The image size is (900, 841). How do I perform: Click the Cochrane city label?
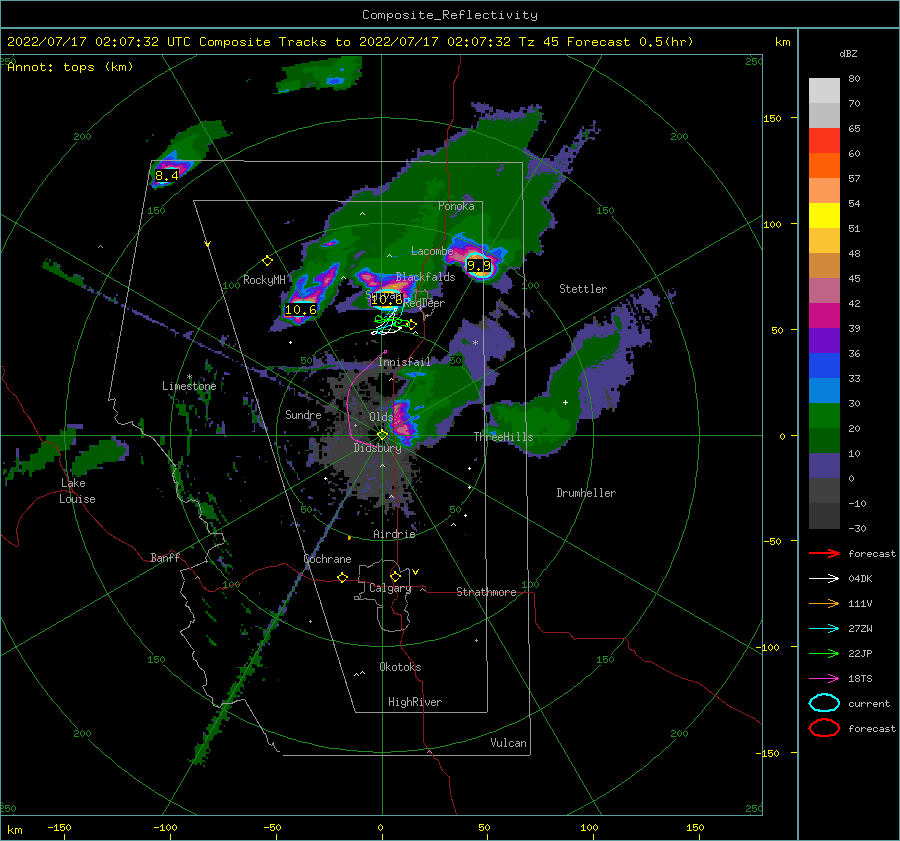[327, 559]
